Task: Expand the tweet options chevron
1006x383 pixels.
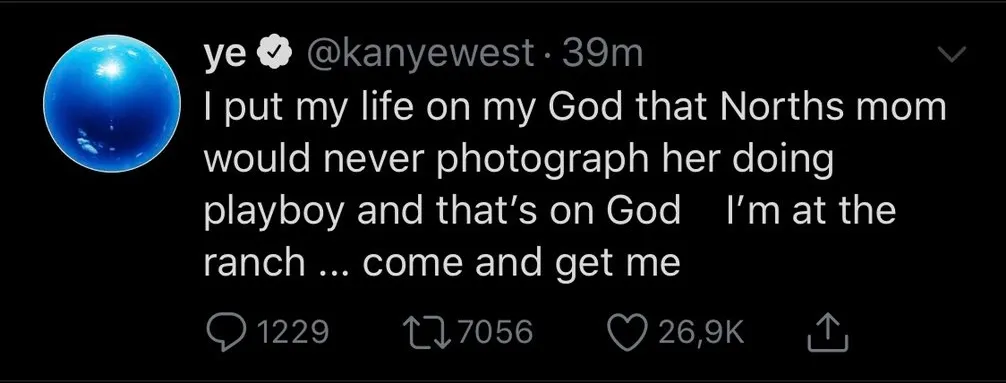Action: coord(951,56)
